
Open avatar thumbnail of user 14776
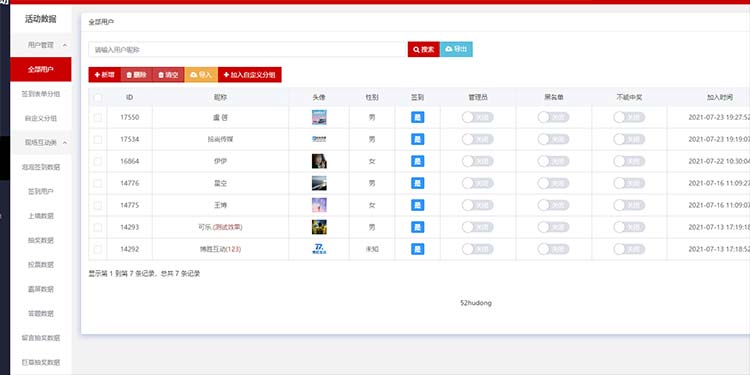(319, 183)
